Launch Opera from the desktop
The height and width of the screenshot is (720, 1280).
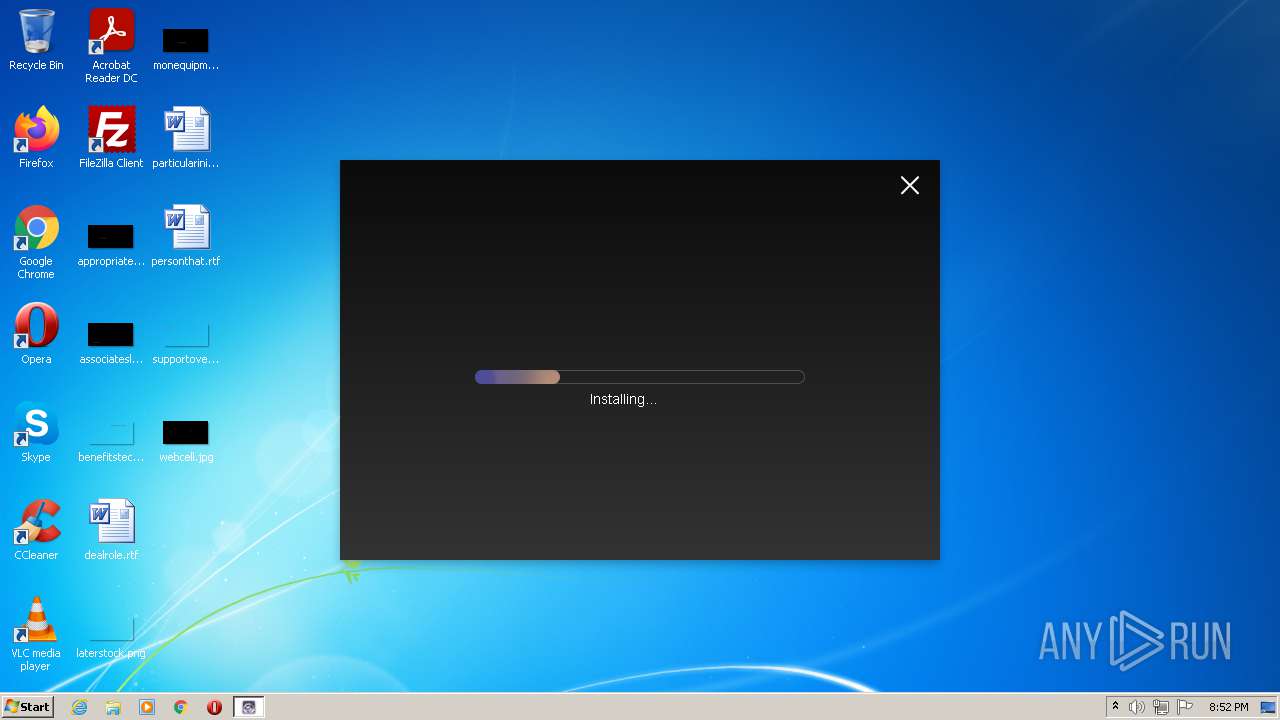pyautogui.click(x=36, y=334)
